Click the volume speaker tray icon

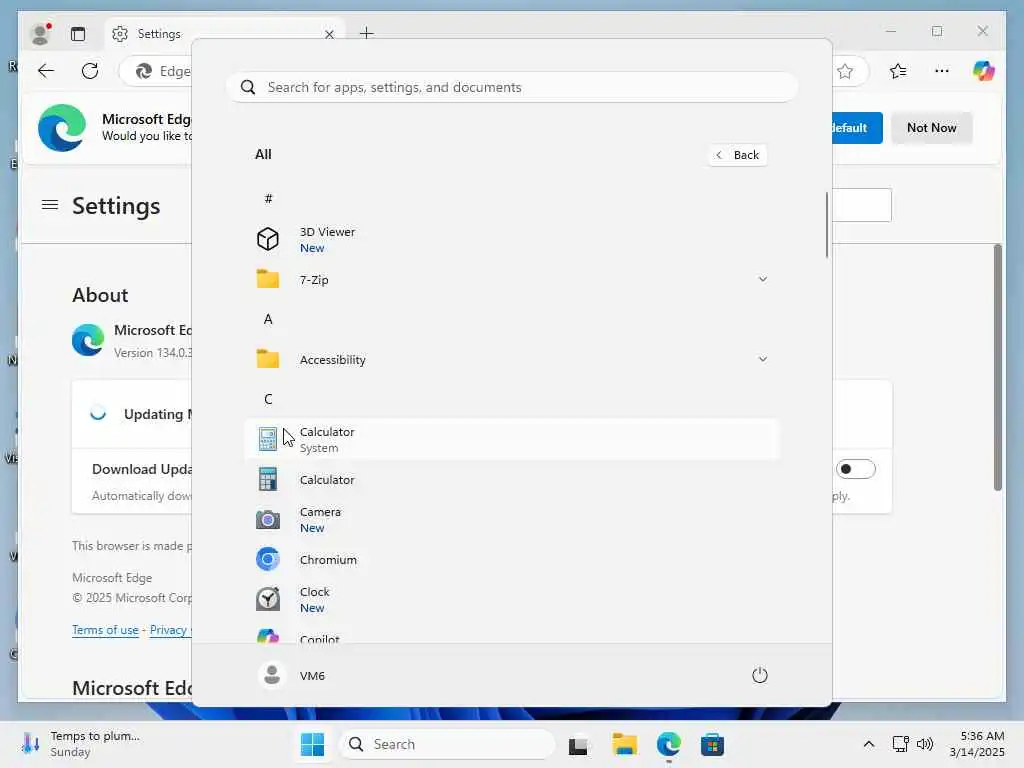(x=925, y=744)
